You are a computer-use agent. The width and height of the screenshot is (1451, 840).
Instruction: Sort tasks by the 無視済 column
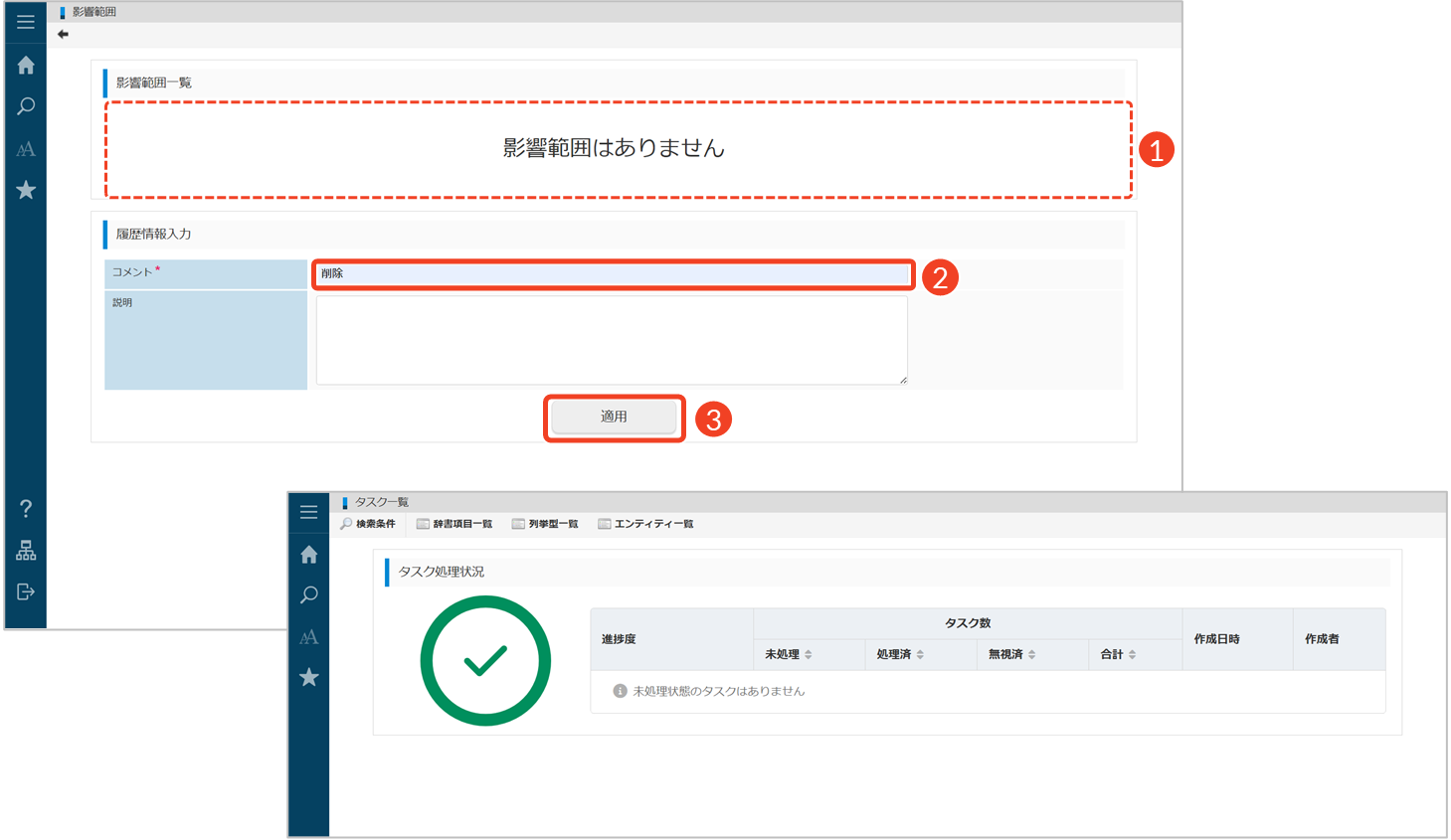pos(1011,654)
